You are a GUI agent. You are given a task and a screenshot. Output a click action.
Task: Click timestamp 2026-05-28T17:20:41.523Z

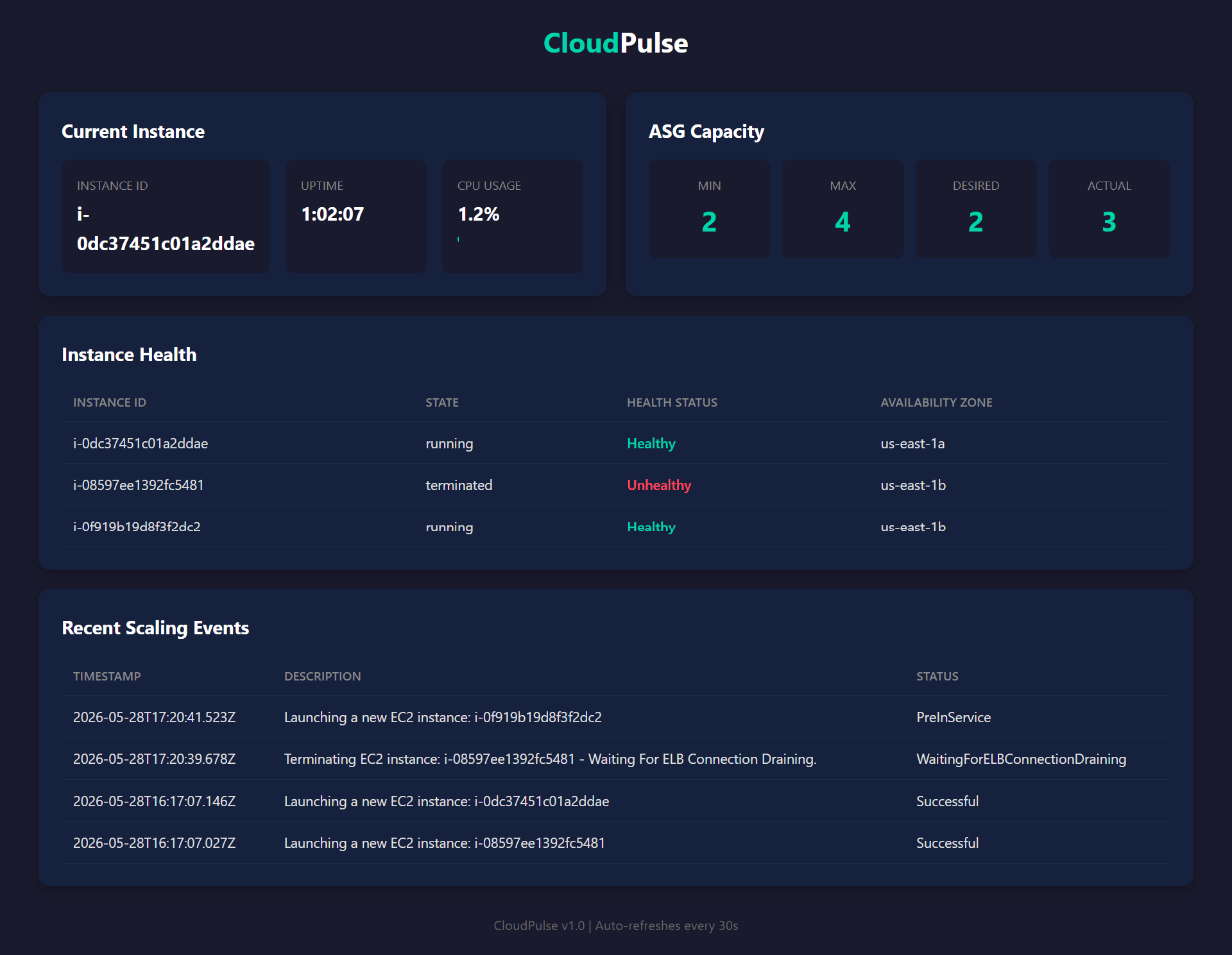(154, 718)
